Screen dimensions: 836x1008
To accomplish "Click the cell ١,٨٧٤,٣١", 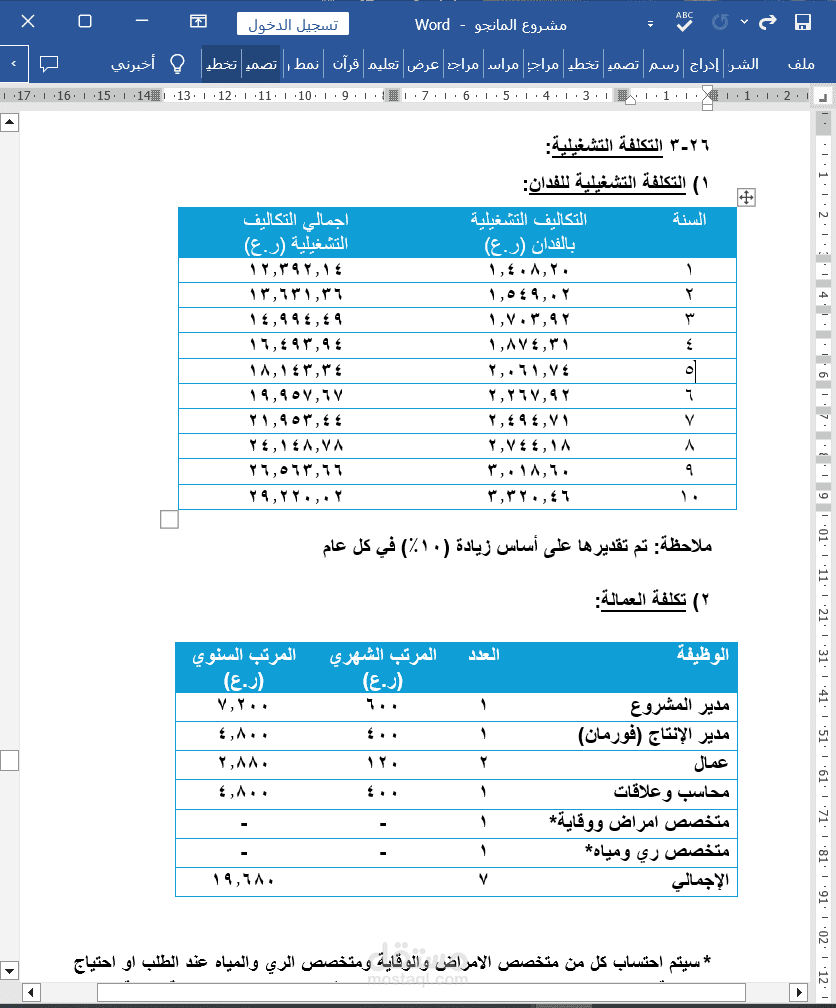I will click(x=529, y=345).
